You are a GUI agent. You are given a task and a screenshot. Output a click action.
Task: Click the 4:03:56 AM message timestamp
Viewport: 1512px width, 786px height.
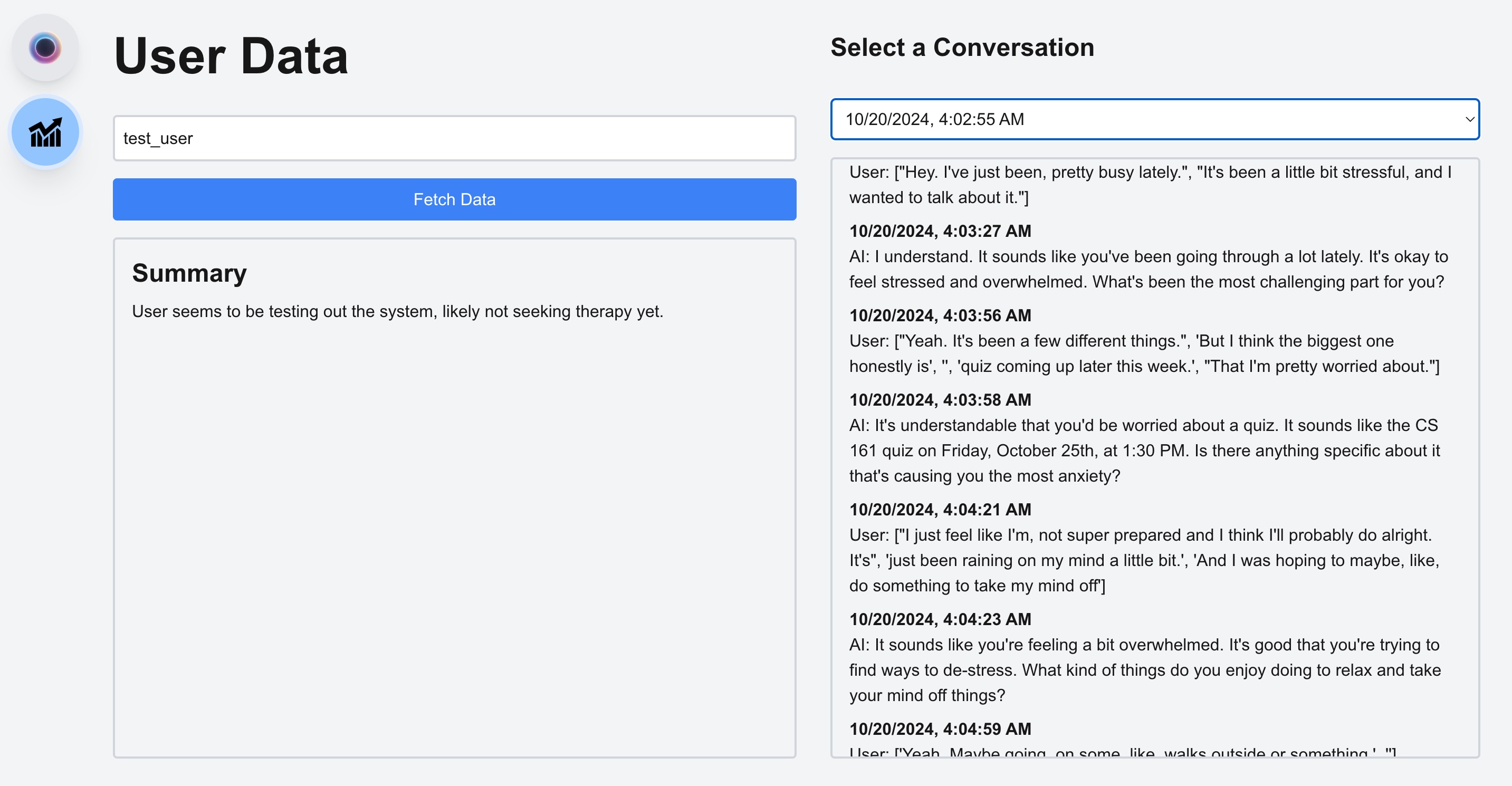[x=940, y=315]
